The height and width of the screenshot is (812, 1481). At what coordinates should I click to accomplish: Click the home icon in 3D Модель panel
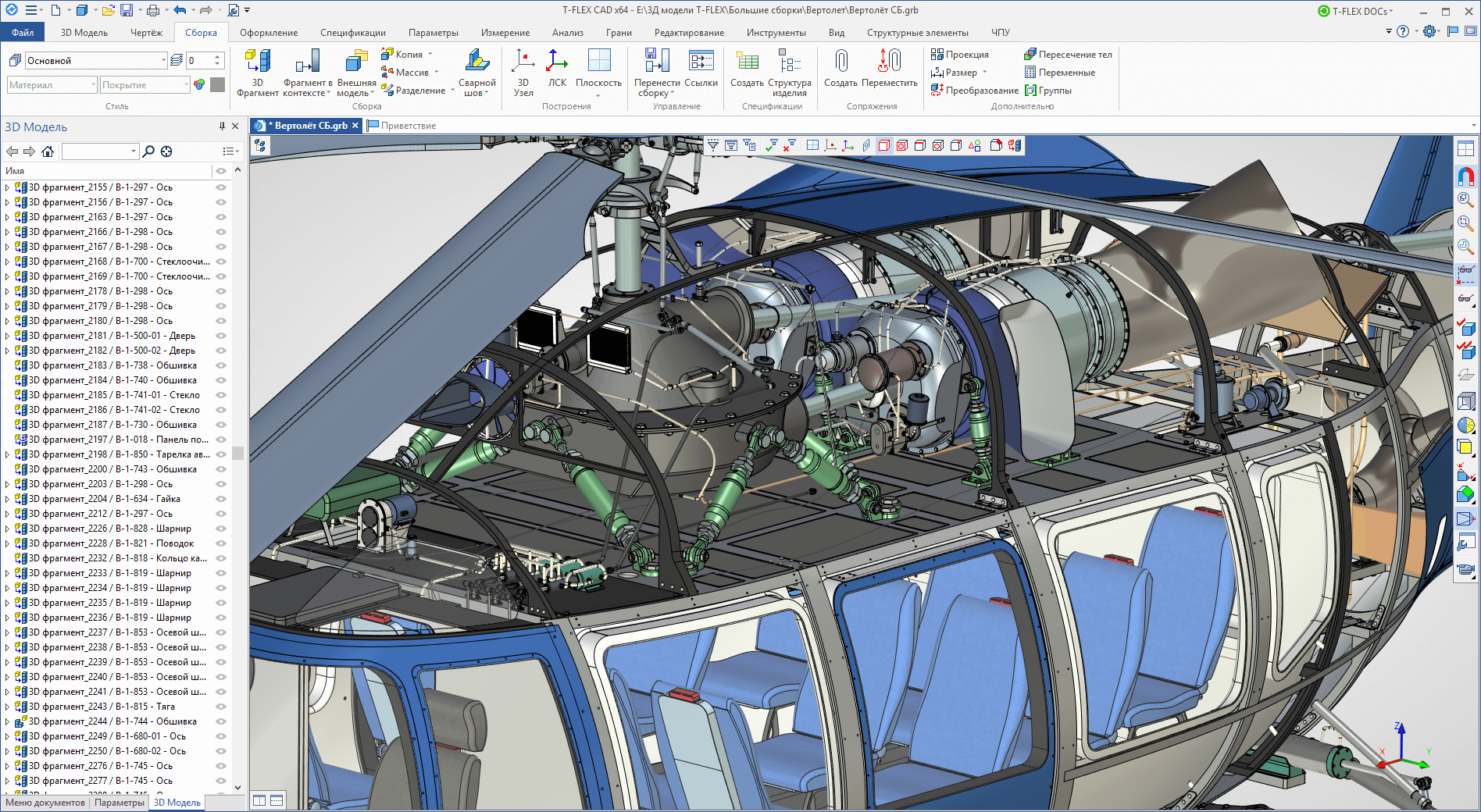[48, 151]
